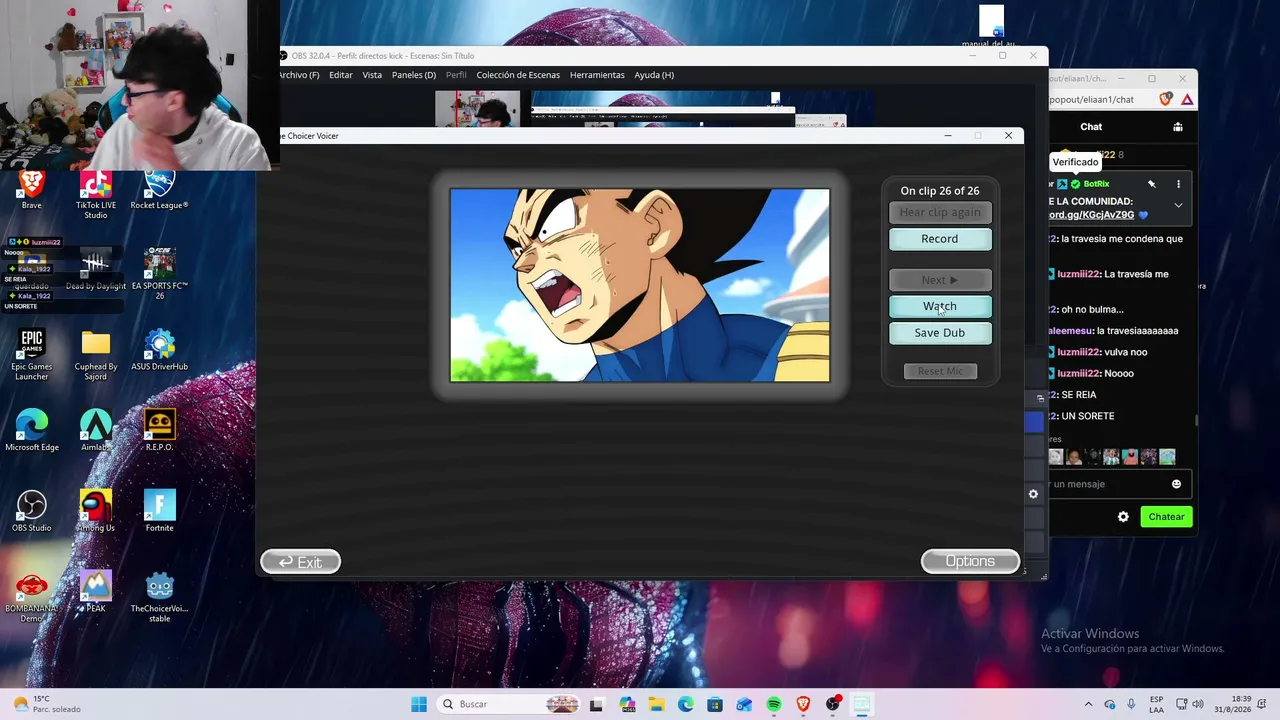1280x720 pixels.
Task: Open Microsoft 365 Copilot from the taskbar
Action: pyautogui.click(x=627, y=704)
